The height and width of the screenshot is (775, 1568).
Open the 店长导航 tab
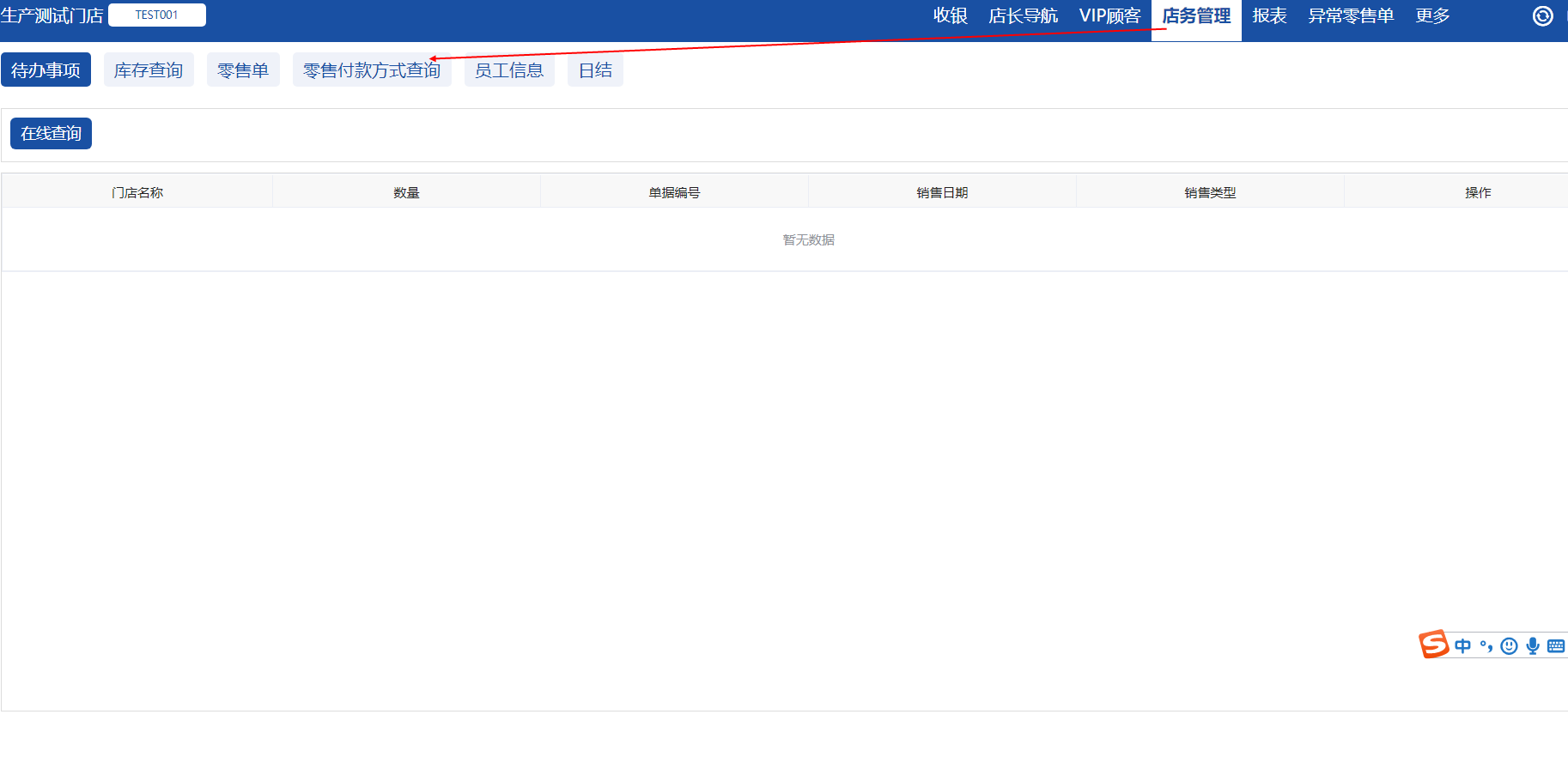coord(1023,16)
